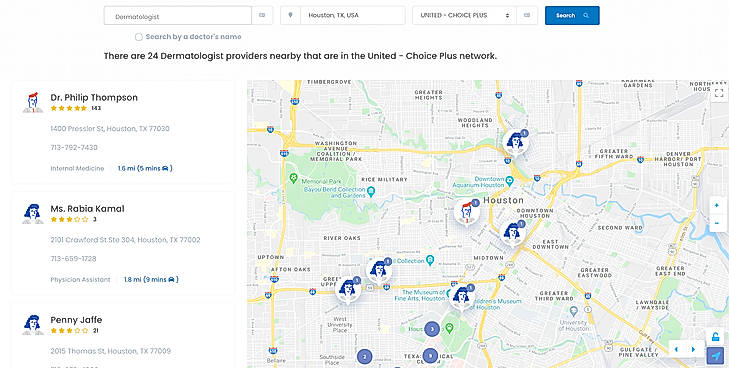Image resolution: width=729 pixels, height=368 pixels.
Task: Click the Dermatologist specialty input field
Action: coord(178,15)
